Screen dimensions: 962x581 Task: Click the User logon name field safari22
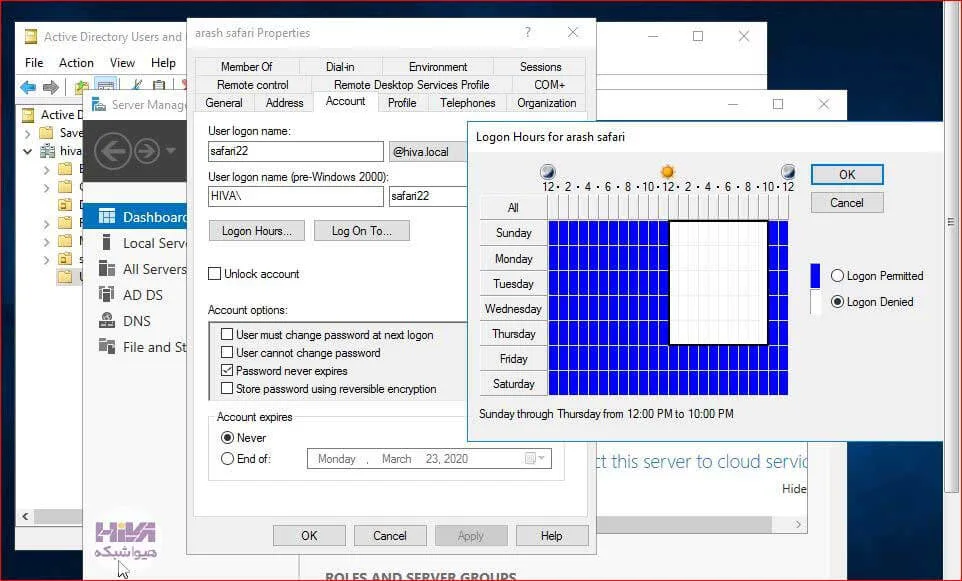(x=296, y=151)
